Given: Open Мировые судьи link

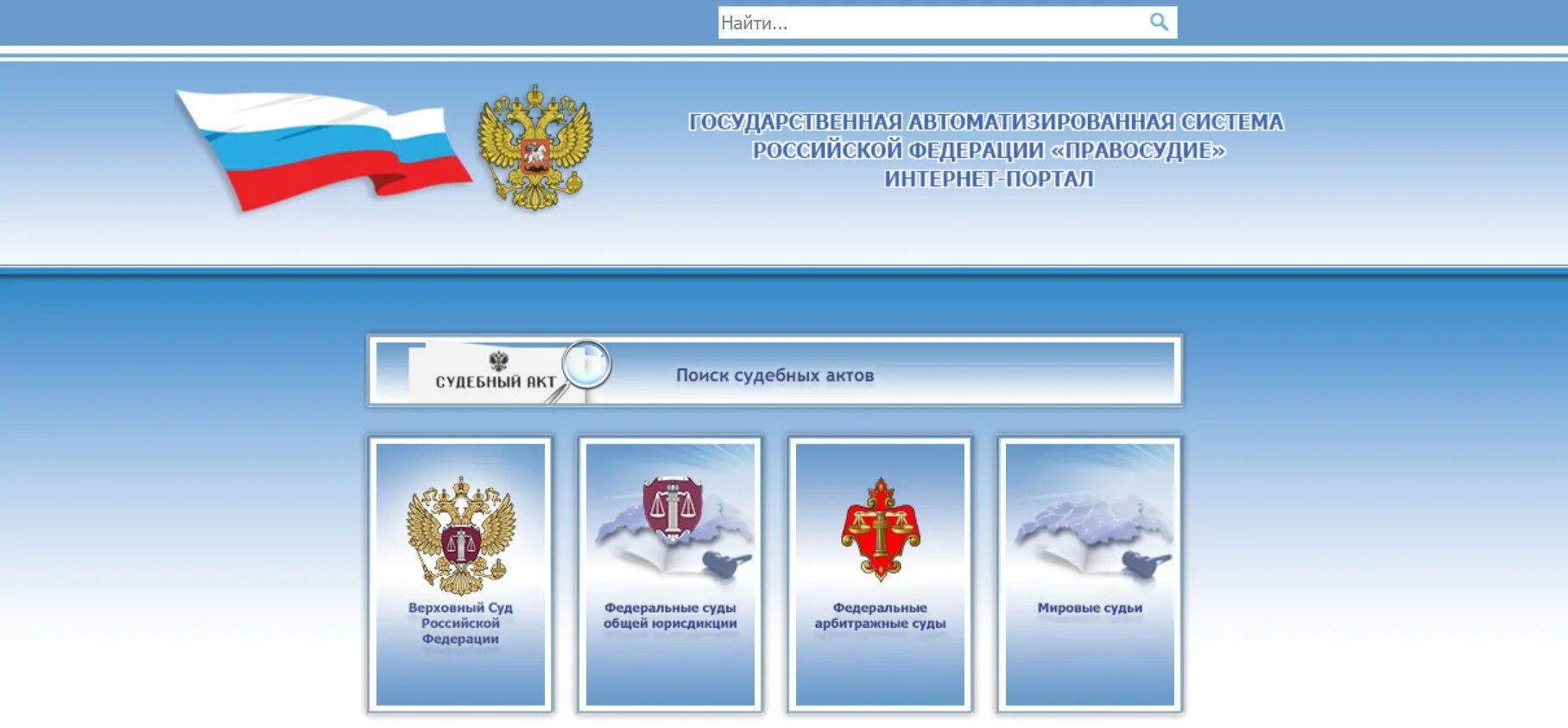Looking at the screenshot, I should coord(1090,608).
